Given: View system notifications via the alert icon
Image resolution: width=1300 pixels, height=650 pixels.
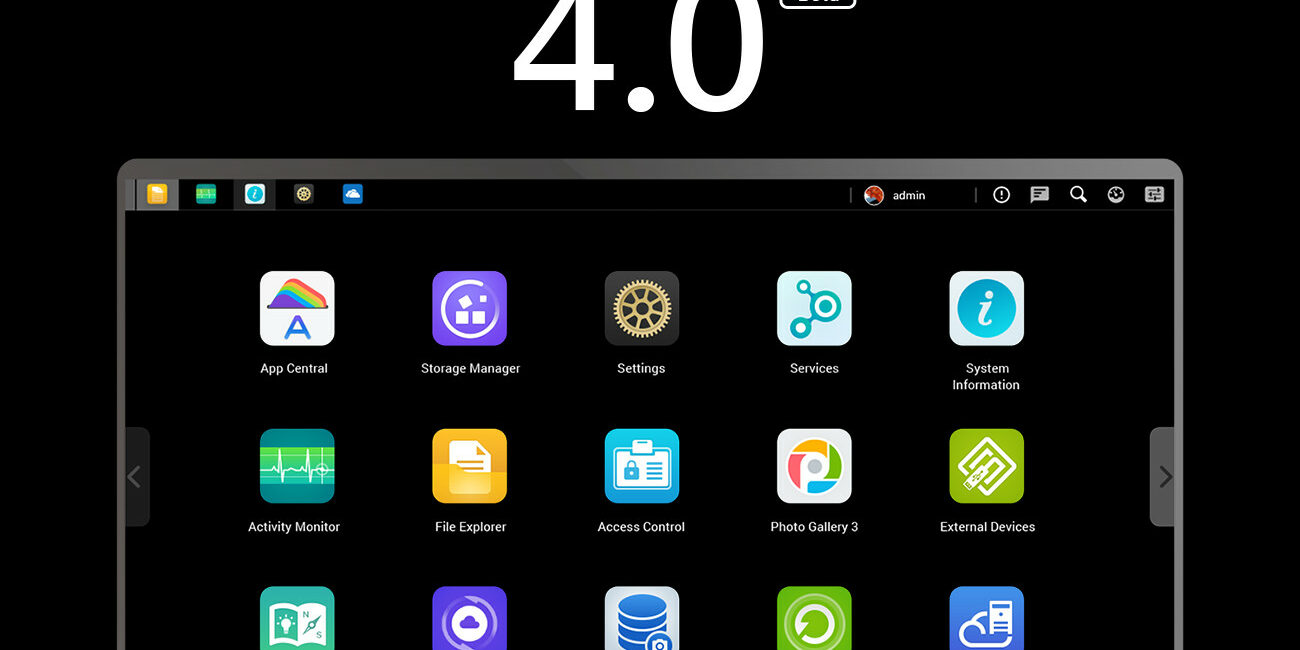Looking at the screenshot, I should (1001, 194).
